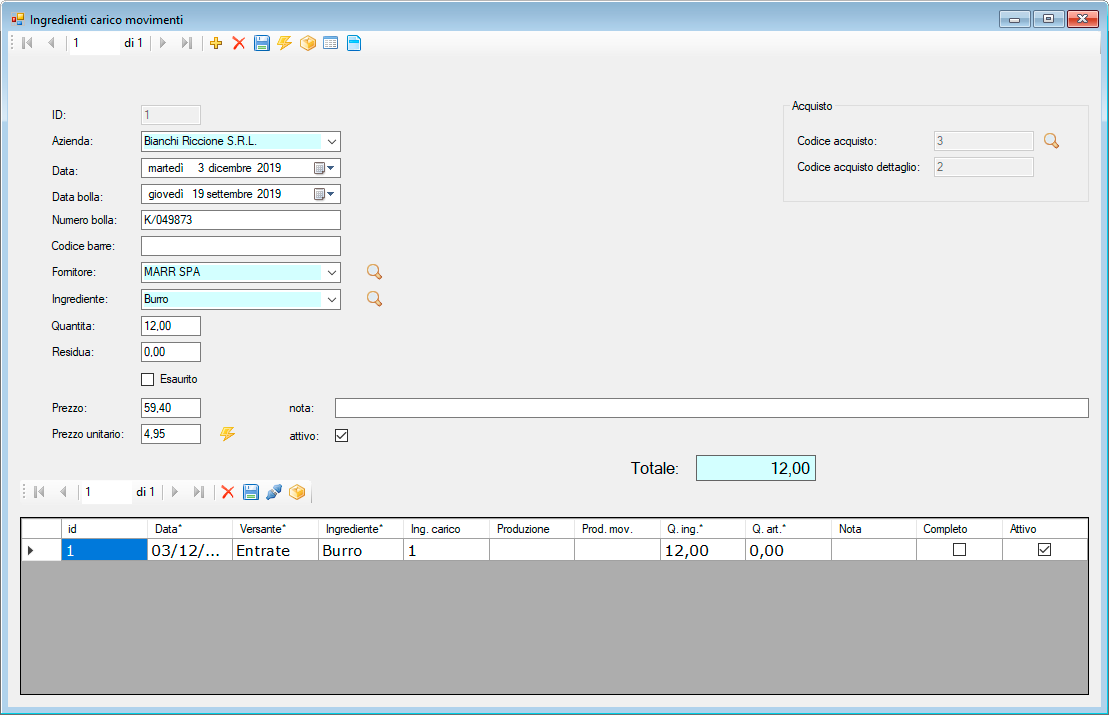This screenshot has height=715, width=1109.
Task: Save movements with lower toolbar floppy icon
Action: point(250,492)
